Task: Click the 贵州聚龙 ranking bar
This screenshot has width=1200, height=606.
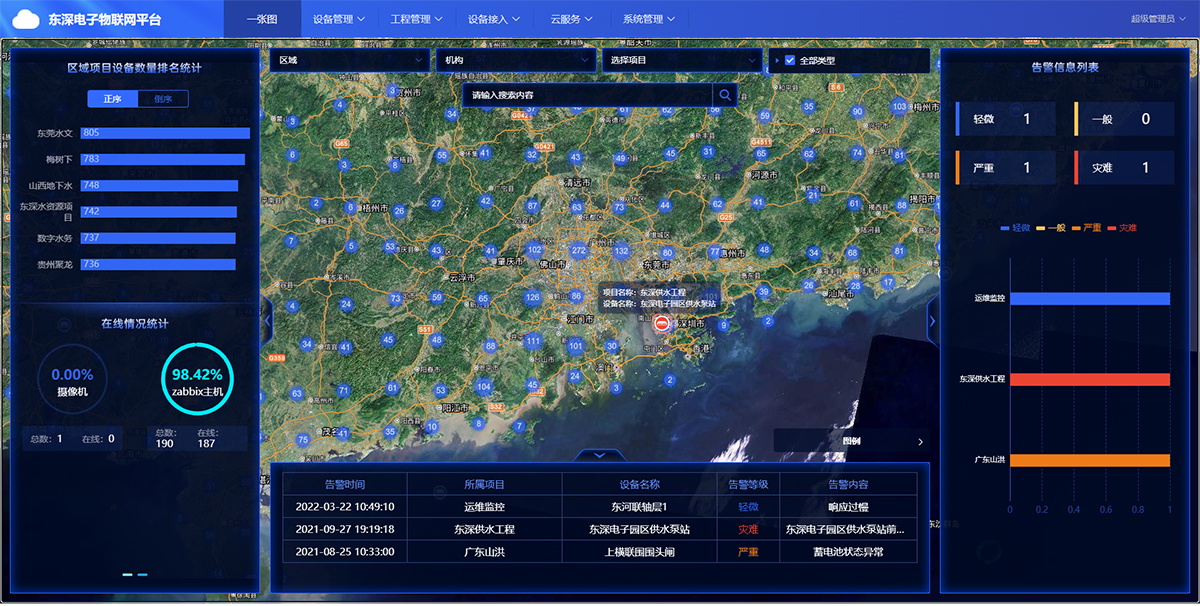Action: [x=158, y=264]
